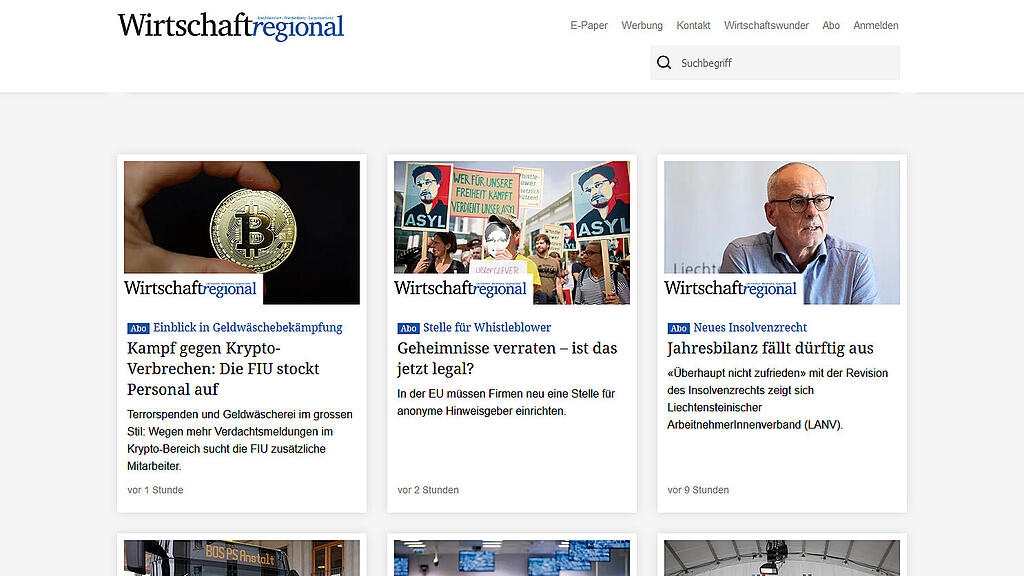Open headline Geheimnisse verraten – ist das jetzt legal?
Viewport: 1024px width, 576px height.
(x=507, y=359)
